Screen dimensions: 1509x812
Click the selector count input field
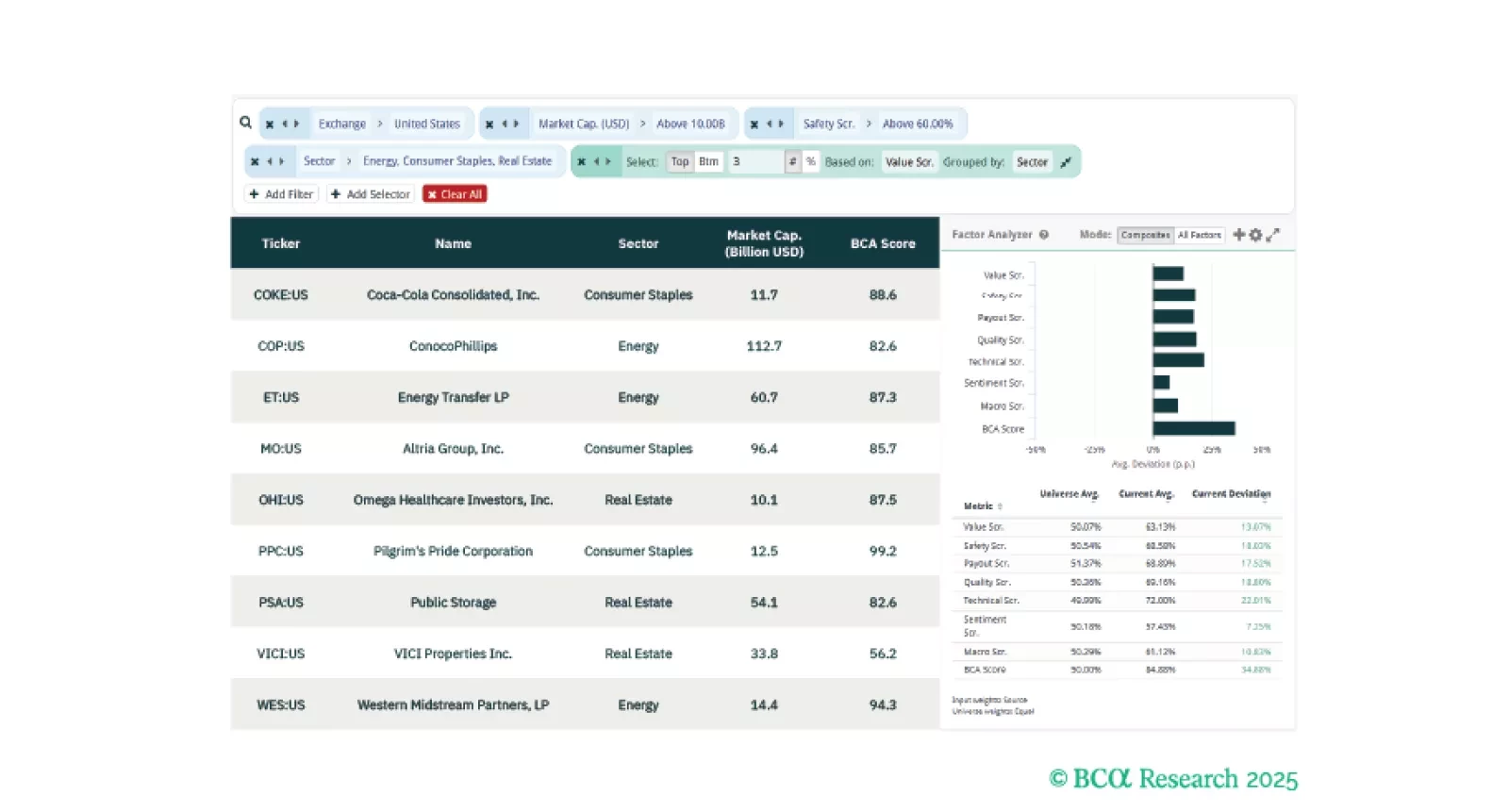tap(754, 162)
